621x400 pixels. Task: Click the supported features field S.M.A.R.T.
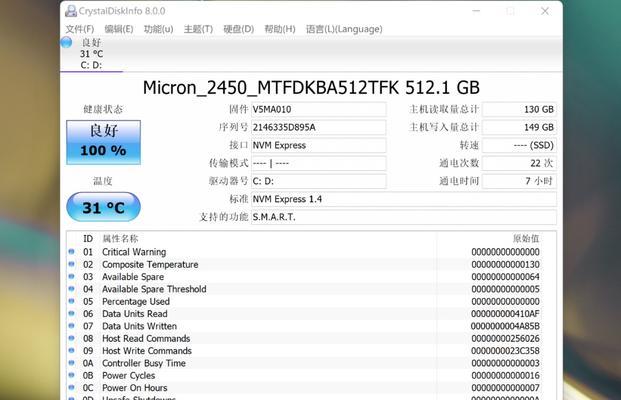[404, 217]
